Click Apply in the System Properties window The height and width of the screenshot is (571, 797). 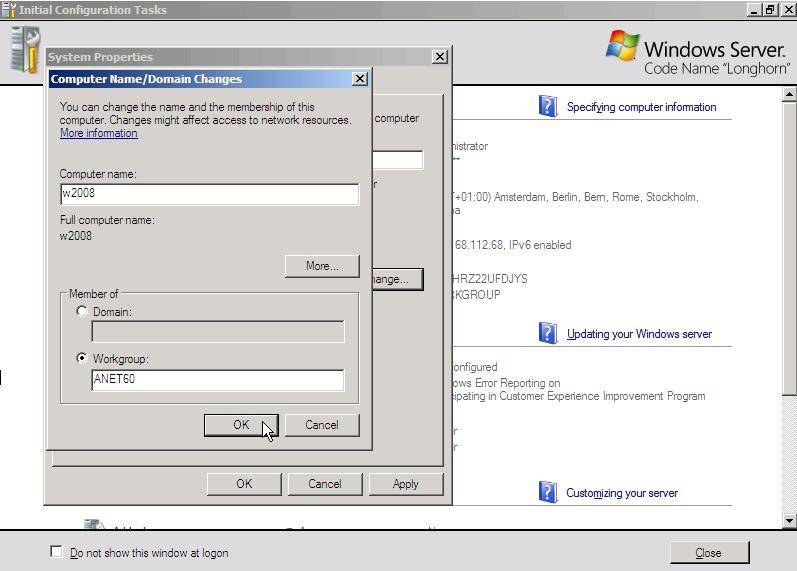[x=406, y=484]
